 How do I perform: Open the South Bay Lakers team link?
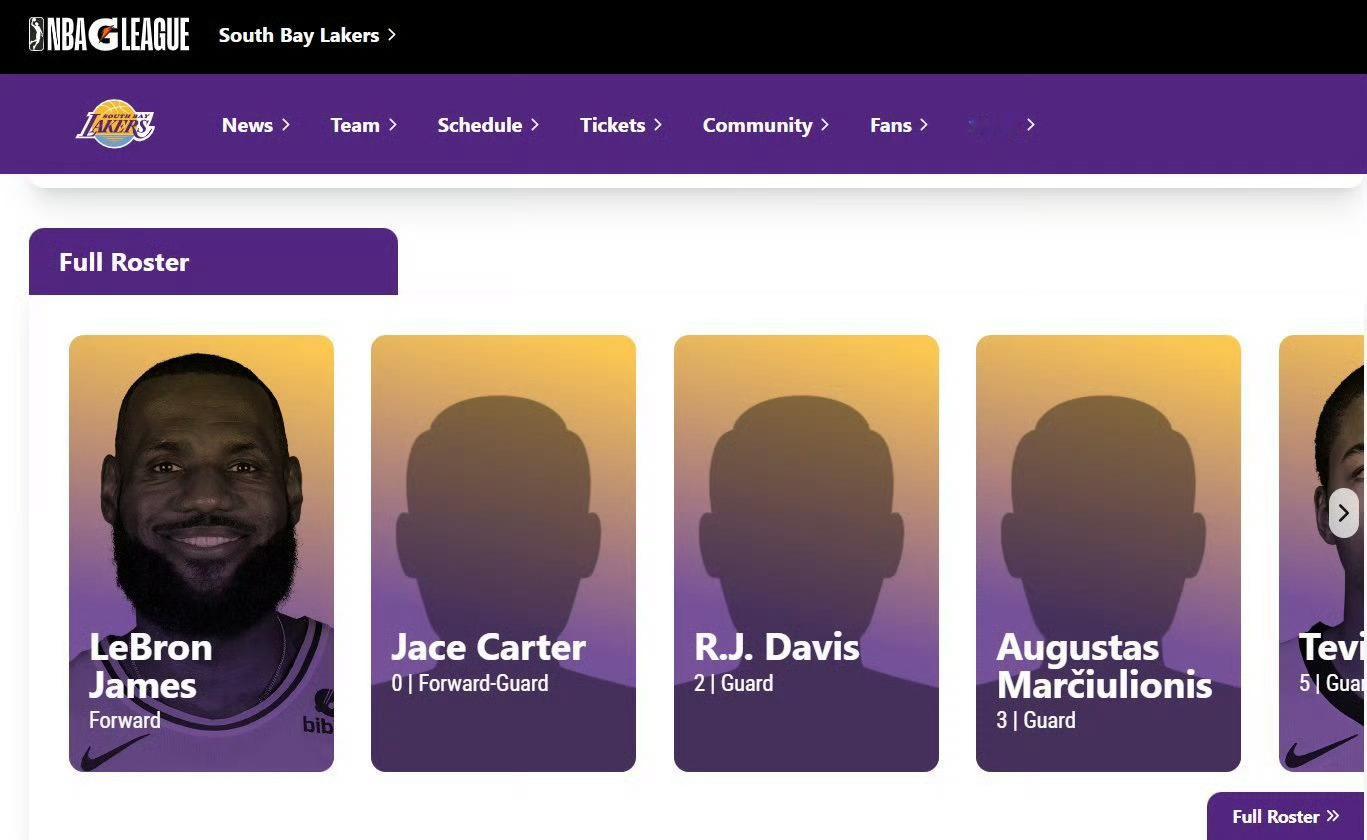(307, 35)
